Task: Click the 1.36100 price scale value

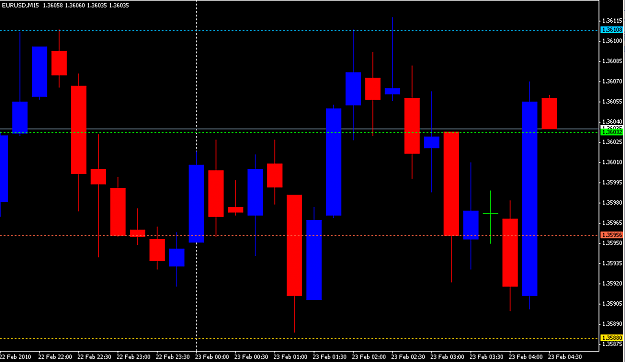Action: point(613,41)
